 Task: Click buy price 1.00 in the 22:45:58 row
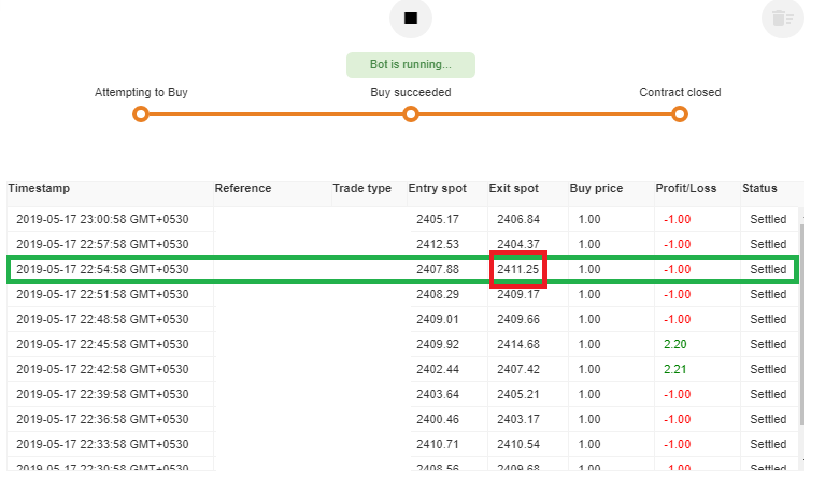click(x=589, y=344)
